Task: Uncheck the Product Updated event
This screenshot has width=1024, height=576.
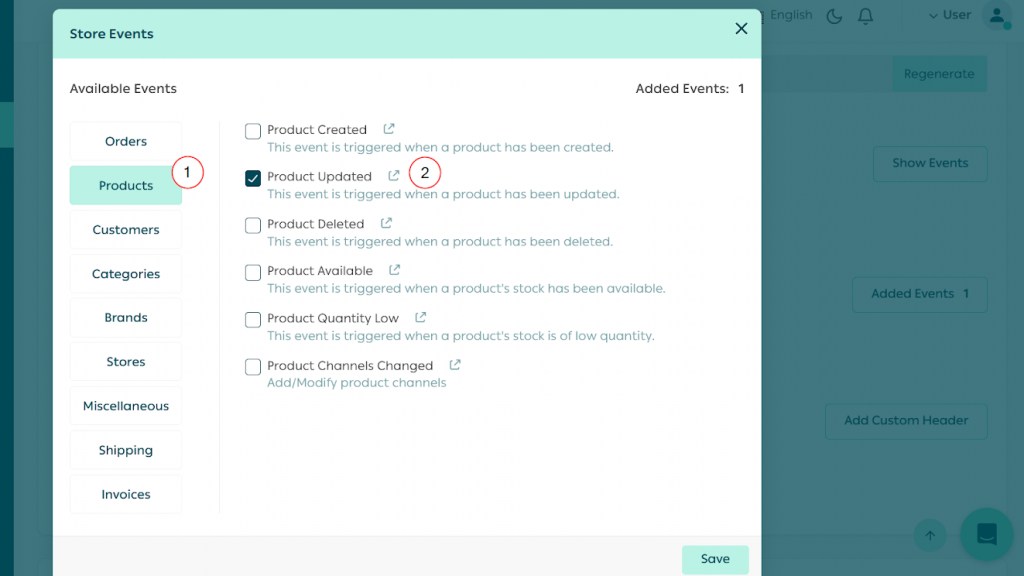Action: (253, 178)
